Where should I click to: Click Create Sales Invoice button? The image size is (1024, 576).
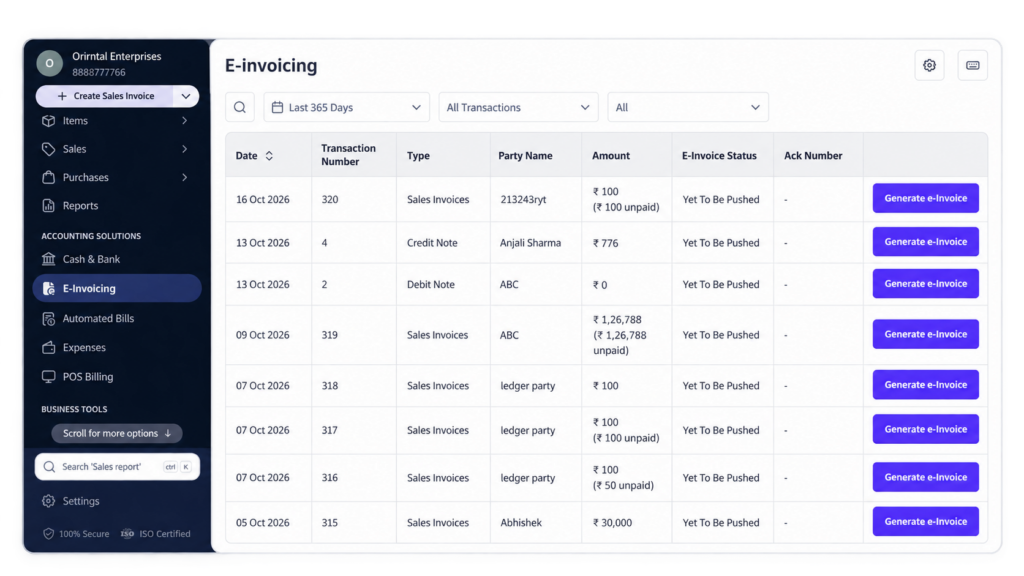[104, 96]
